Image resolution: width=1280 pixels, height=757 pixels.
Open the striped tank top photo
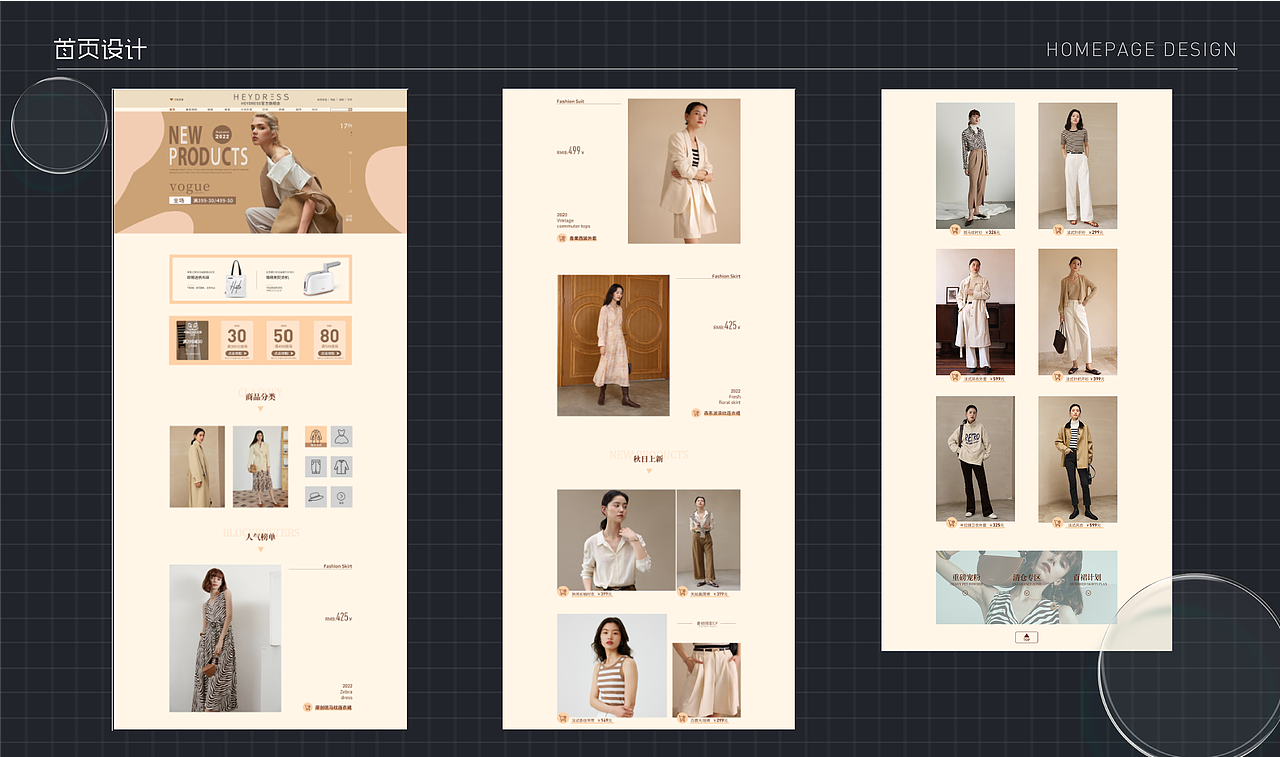pyautogui.click(x=612, y=665)
